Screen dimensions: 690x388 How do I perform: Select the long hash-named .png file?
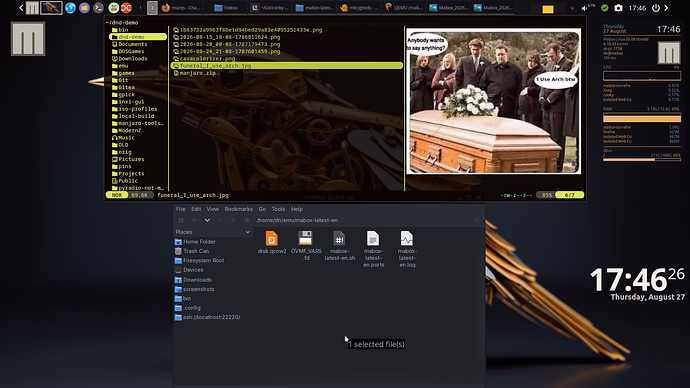(x=248, y=30)
